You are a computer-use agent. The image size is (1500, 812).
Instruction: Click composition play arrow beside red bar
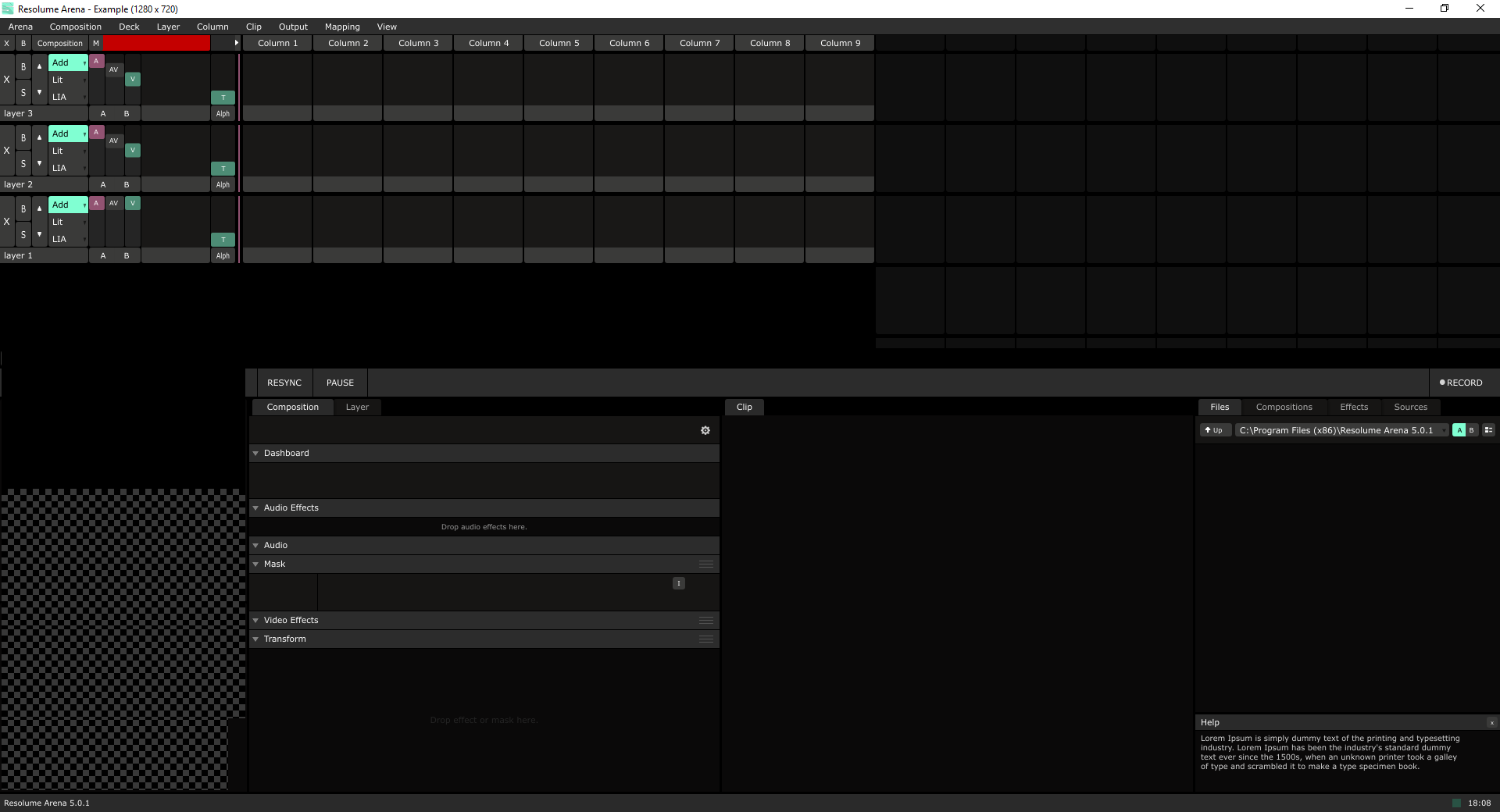click(x=236, y=44)
